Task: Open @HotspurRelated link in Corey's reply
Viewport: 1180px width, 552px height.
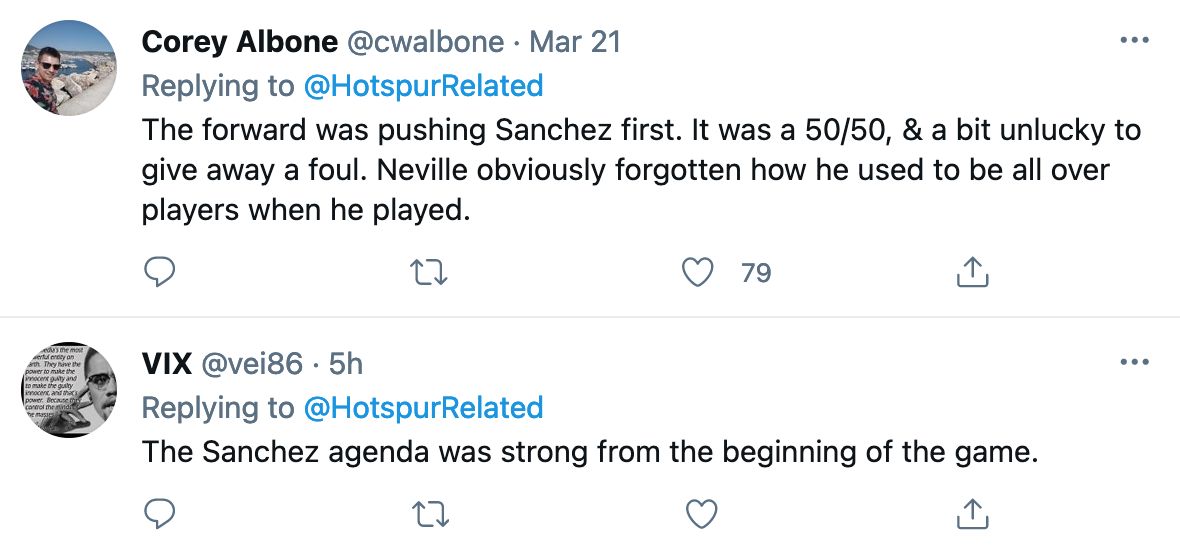Action: pos(423,86)
